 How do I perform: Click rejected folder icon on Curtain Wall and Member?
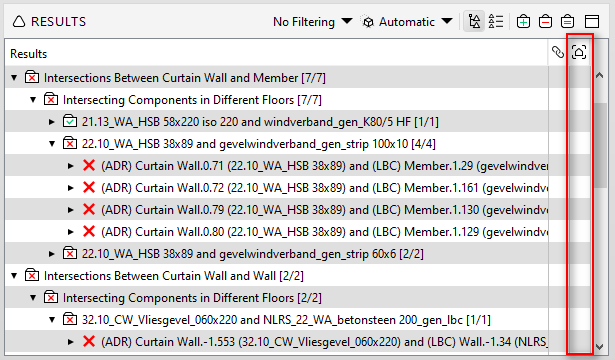(x=32, y=77)
